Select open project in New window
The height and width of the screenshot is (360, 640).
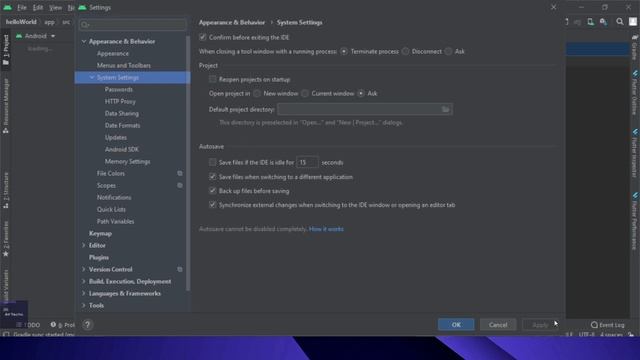coord(257,93)
